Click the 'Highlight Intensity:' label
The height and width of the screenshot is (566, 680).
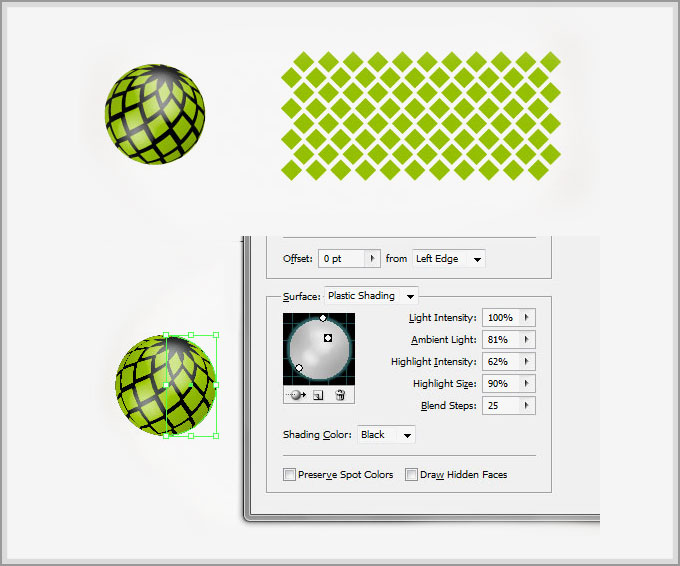434,362
